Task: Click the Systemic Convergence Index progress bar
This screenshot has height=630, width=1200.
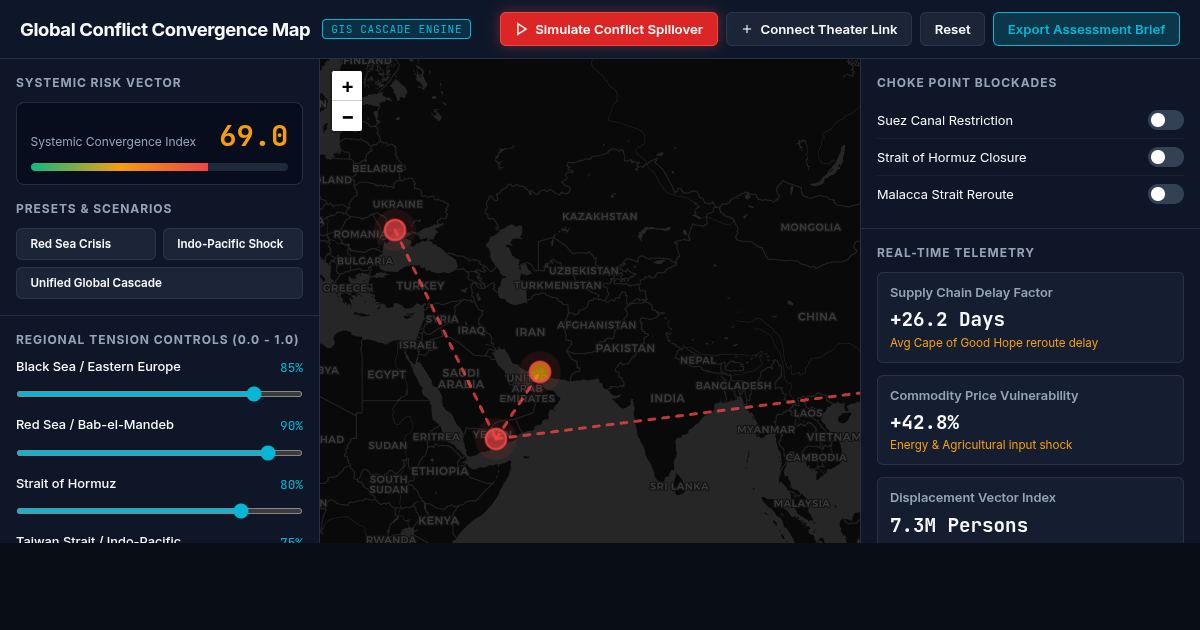Action: click(x=159, y=167)
